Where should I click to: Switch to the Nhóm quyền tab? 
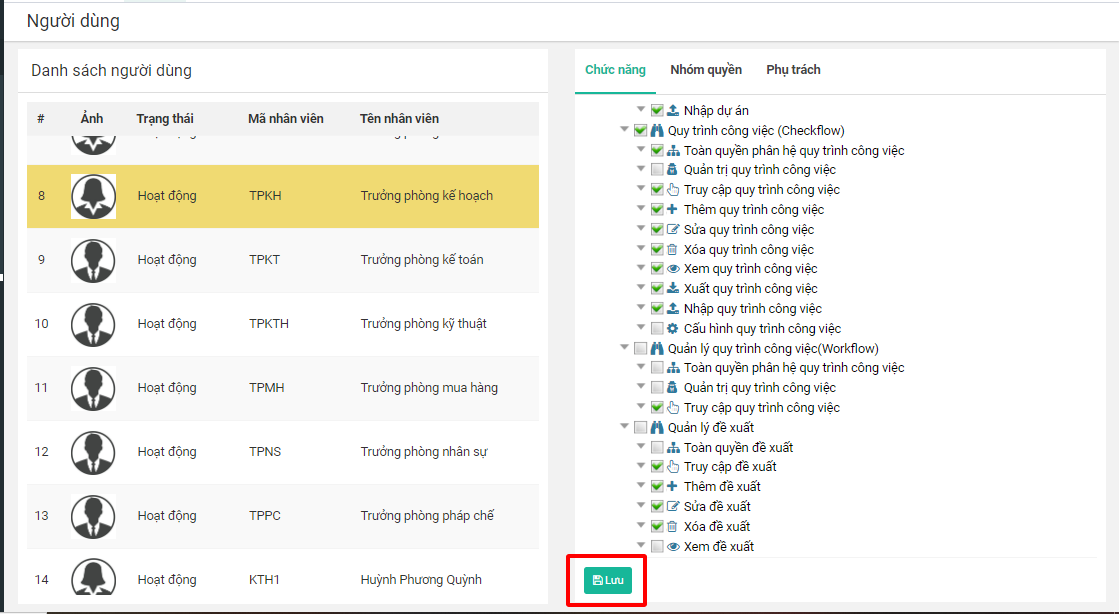click(x=706, y=70)
